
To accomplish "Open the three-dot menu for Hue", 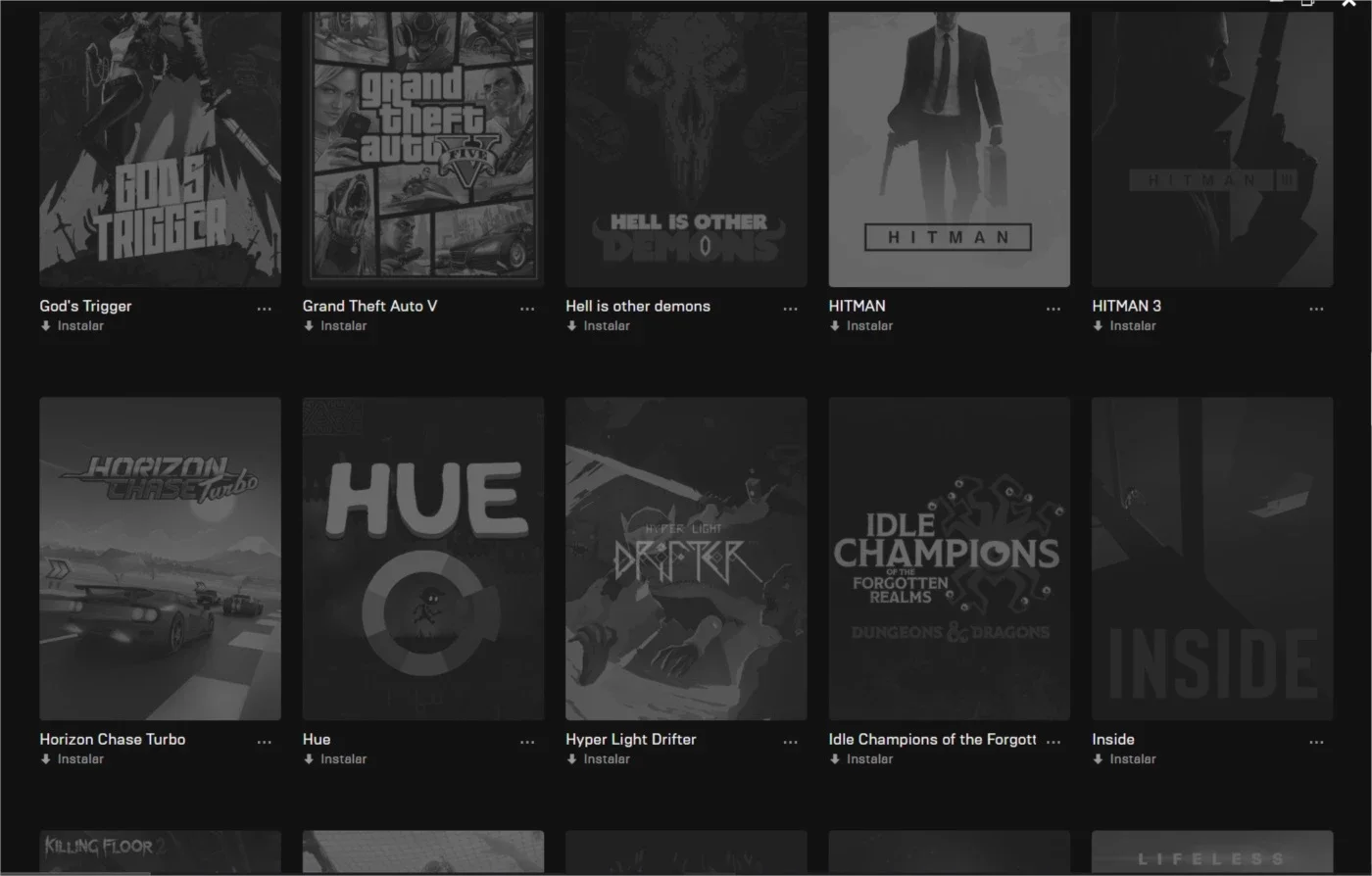I will point(527,742).
